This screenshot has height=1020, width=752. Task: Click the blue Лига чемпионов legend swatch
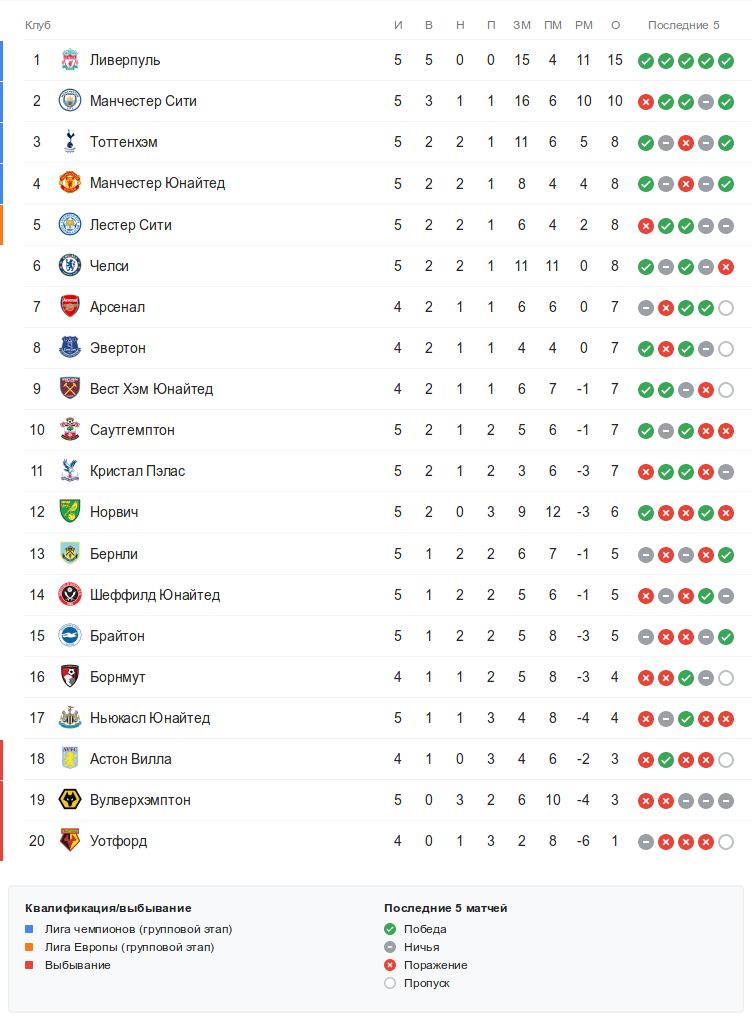coord(29,929)
